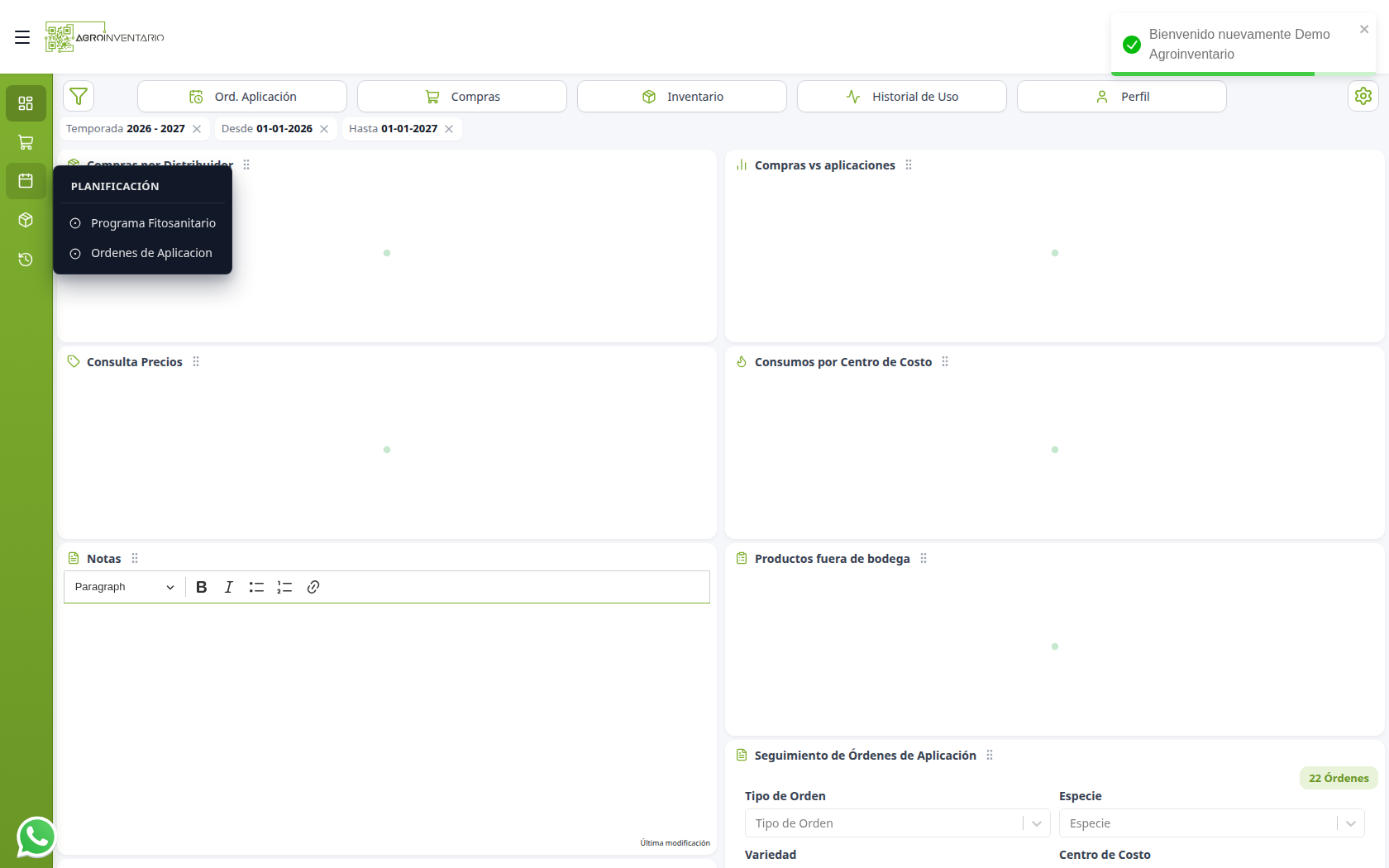Go to Inventario tab
Screen dimensions: 1389x868
(x=682, y=97)
